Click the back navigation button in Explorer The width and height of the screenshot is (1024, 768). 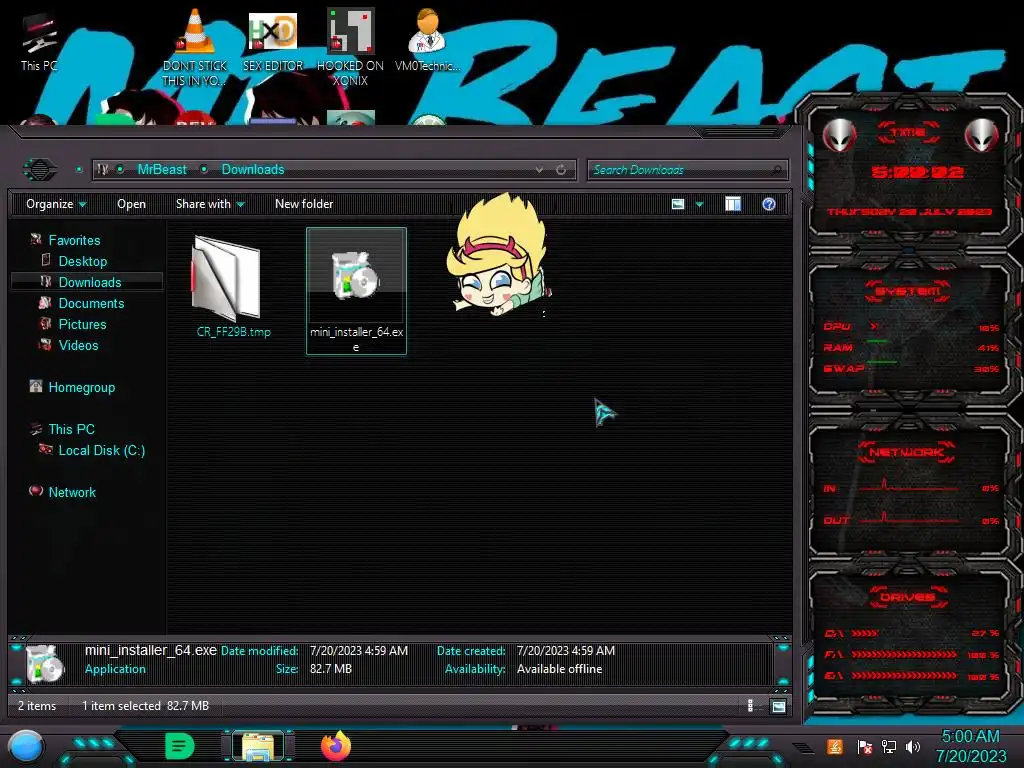40,170
